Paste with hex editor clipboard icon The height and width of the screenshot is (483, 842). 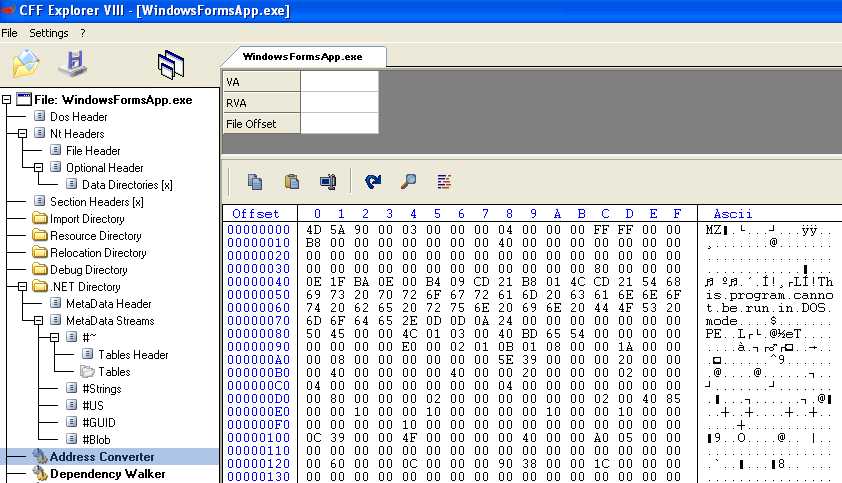click(x=292, y=182)
